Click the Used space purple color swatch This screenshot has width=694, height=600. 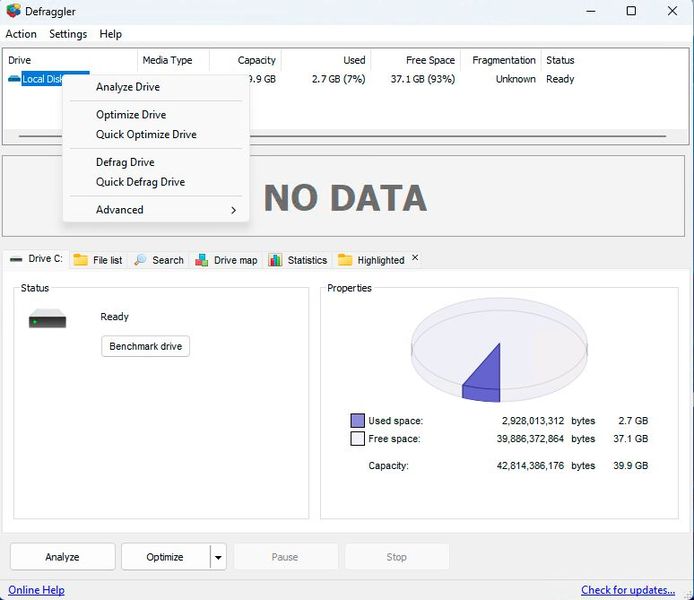click(358, 421)
